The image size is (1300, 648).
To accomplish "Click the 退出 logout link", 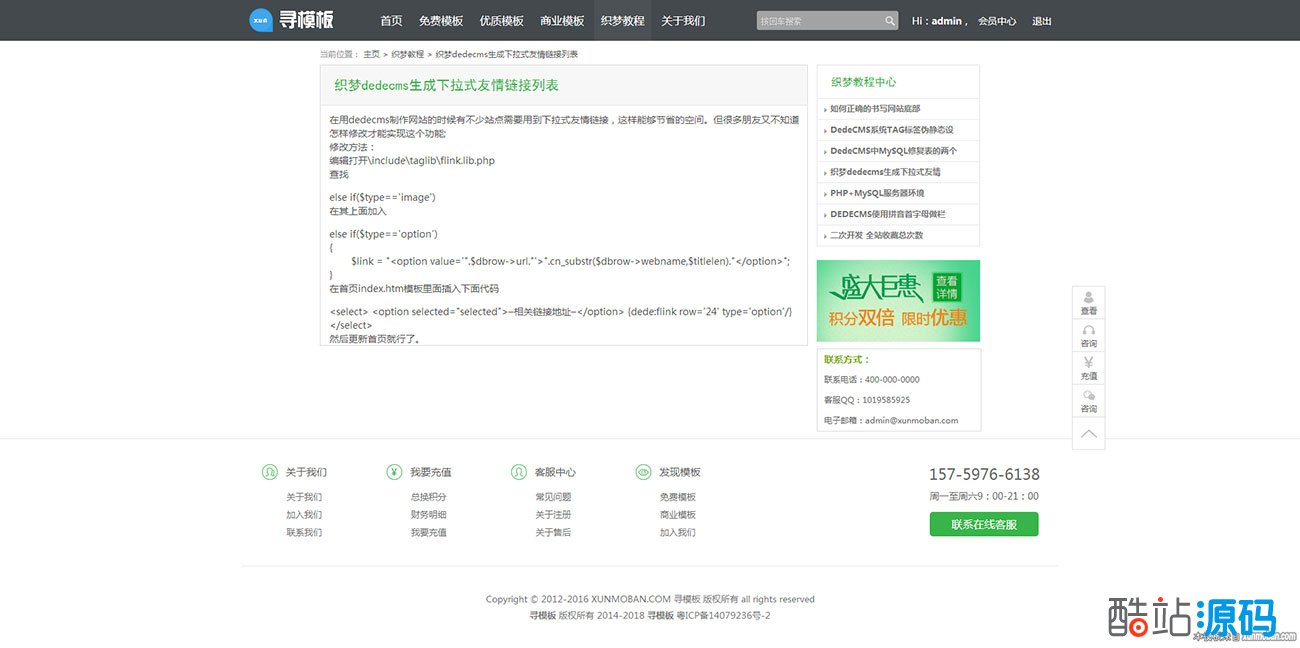I will point(1041,21).
